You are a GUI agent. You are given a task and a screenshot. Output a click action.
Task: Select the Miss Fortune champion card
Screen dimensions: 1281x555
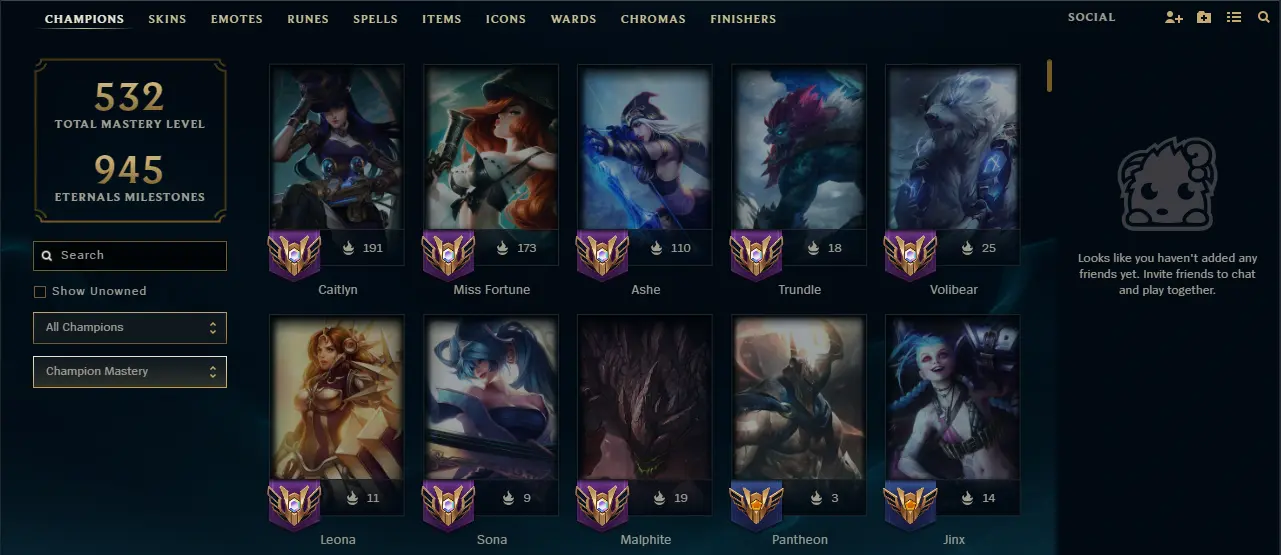491,165
